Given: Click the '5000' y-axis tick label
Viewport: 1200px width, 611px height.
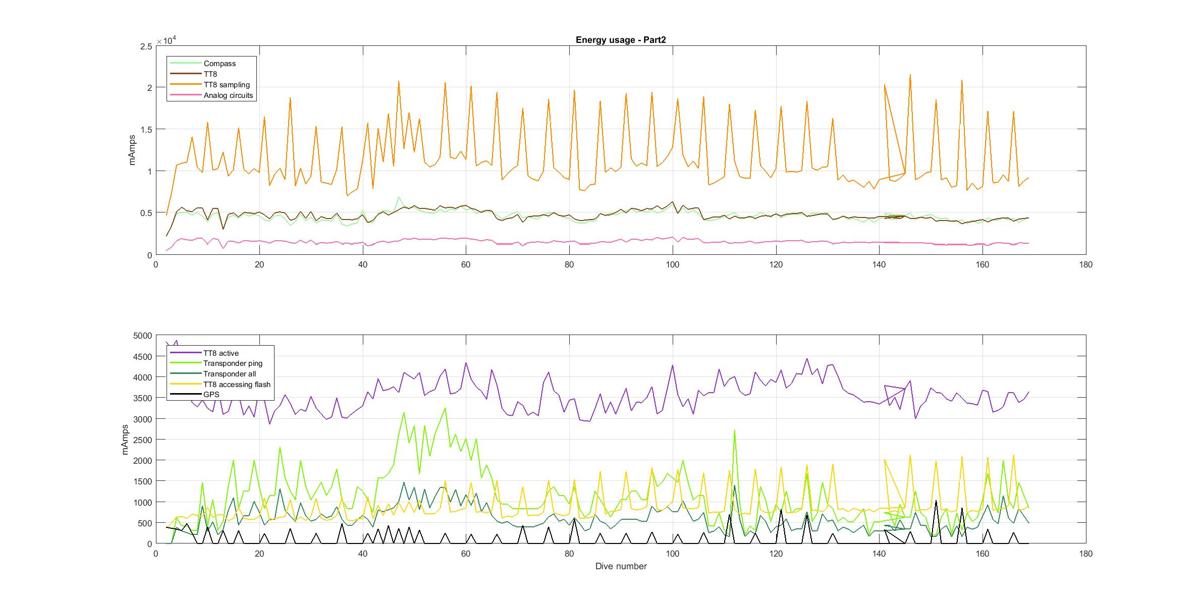Looking at the screenshot, I should point(141,335).
